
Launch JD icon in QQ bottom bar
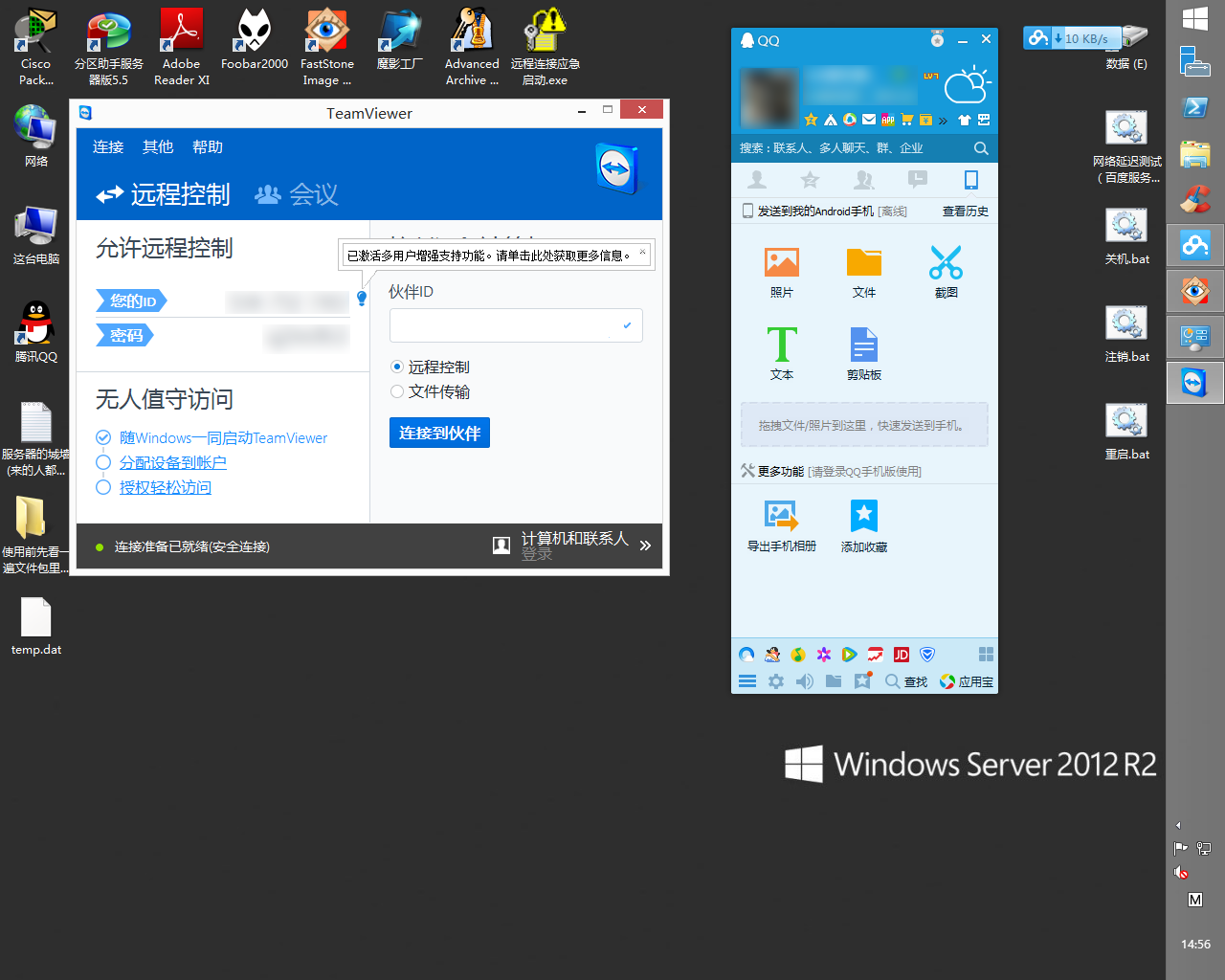pos(902,655)
